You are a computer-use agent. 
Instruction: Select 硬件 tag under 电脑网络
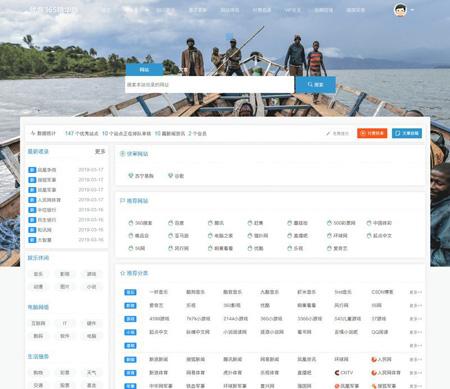91,323
